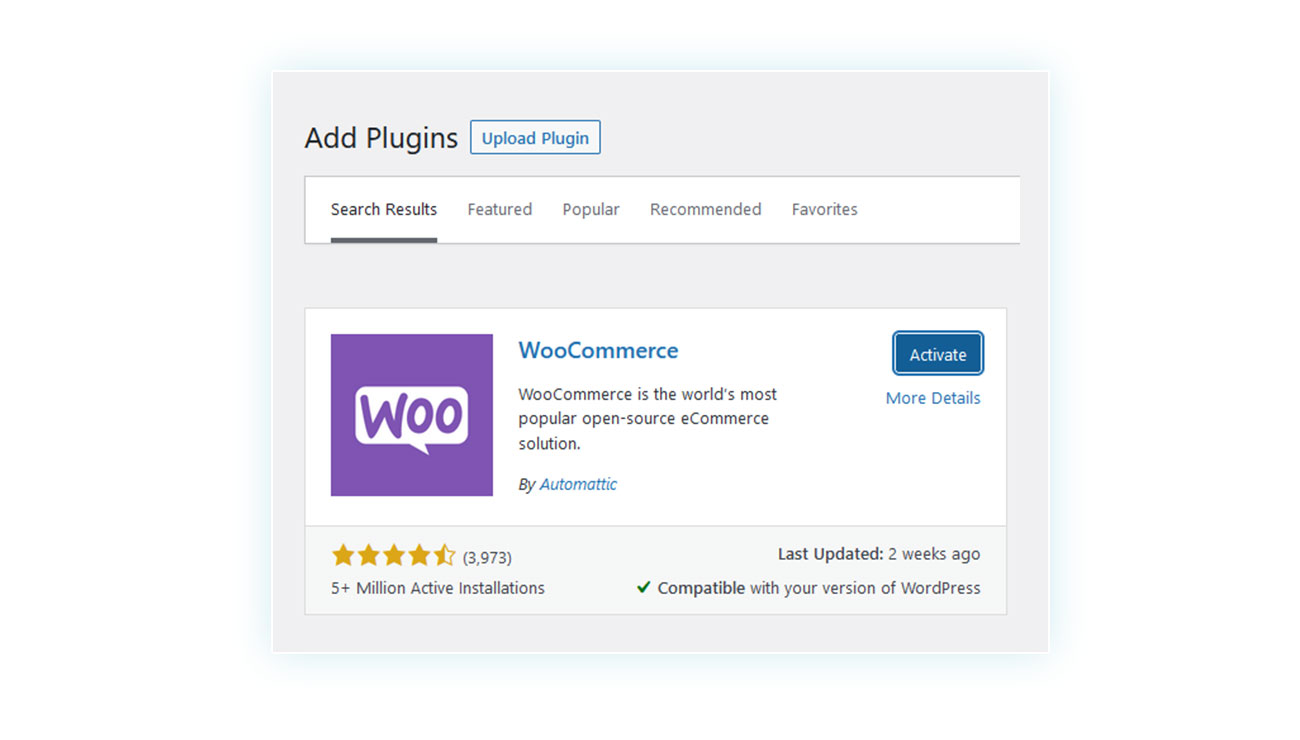Image resolution: width=1300 pixels, height=740 pixels.
Task: Open the WooCommerce plugin title link
Action: [598, 350]
